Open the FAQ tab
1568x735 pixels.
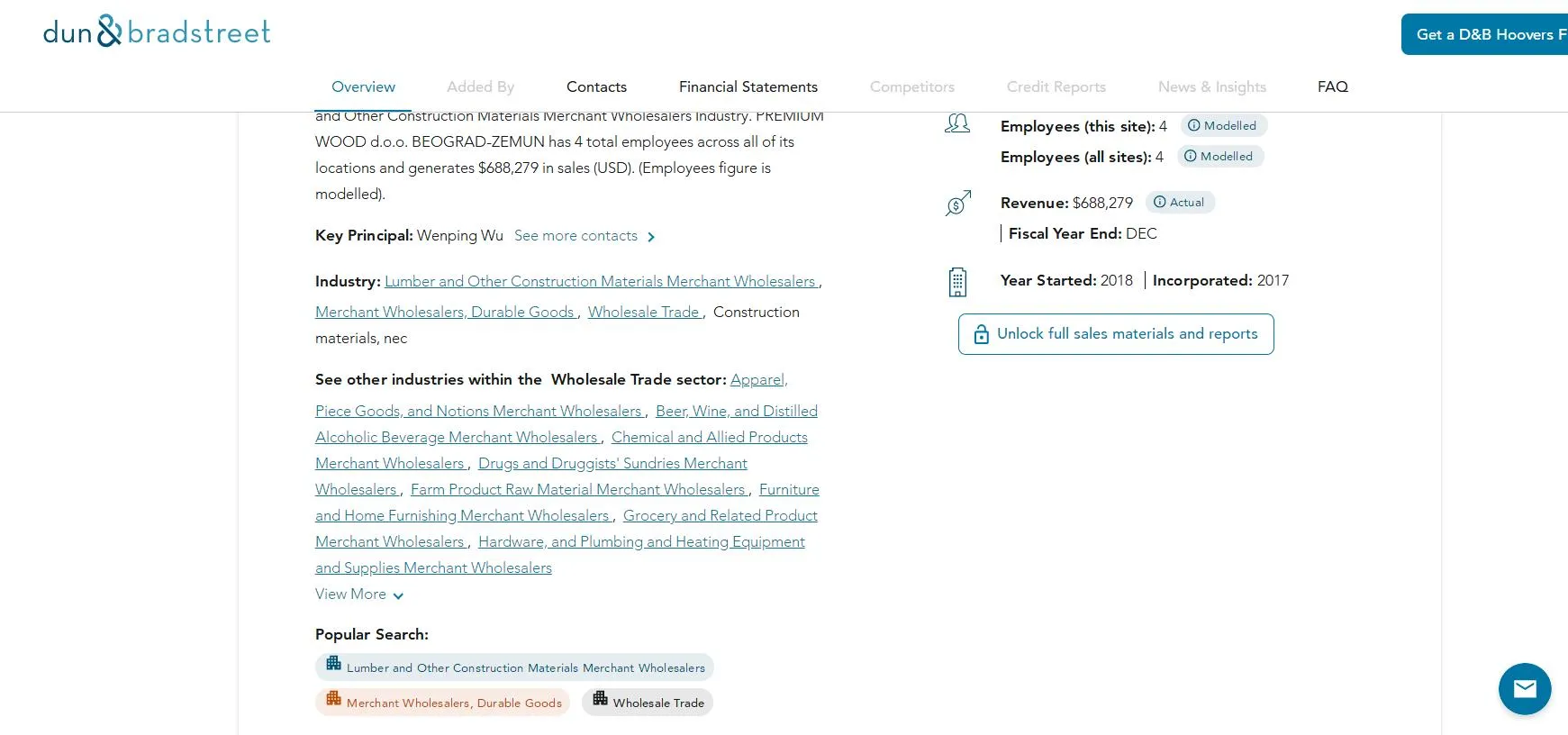pos(1332,86)
